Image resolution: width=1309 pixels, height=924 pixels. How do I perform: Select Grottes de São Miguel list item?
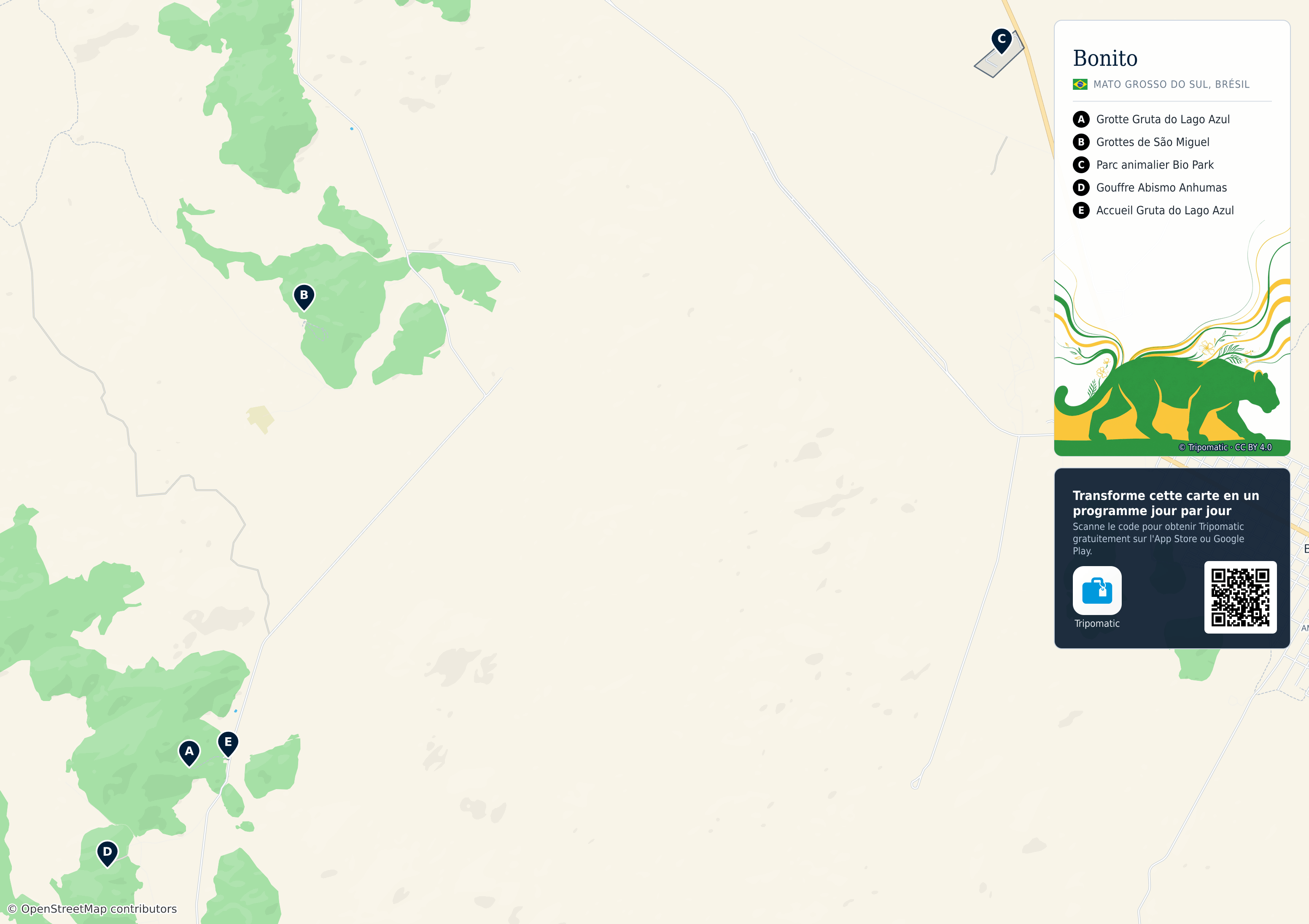(1152, 142)
